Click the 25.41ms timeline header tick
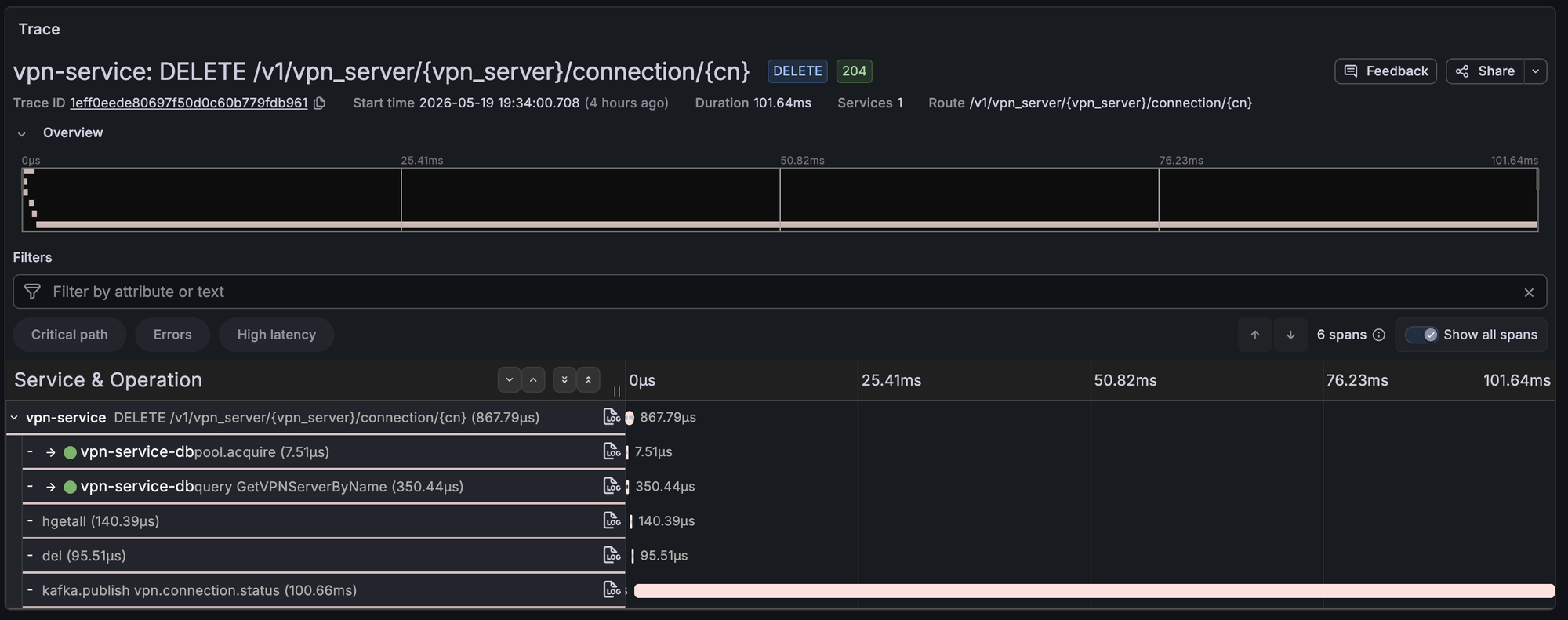 point(891,380)
